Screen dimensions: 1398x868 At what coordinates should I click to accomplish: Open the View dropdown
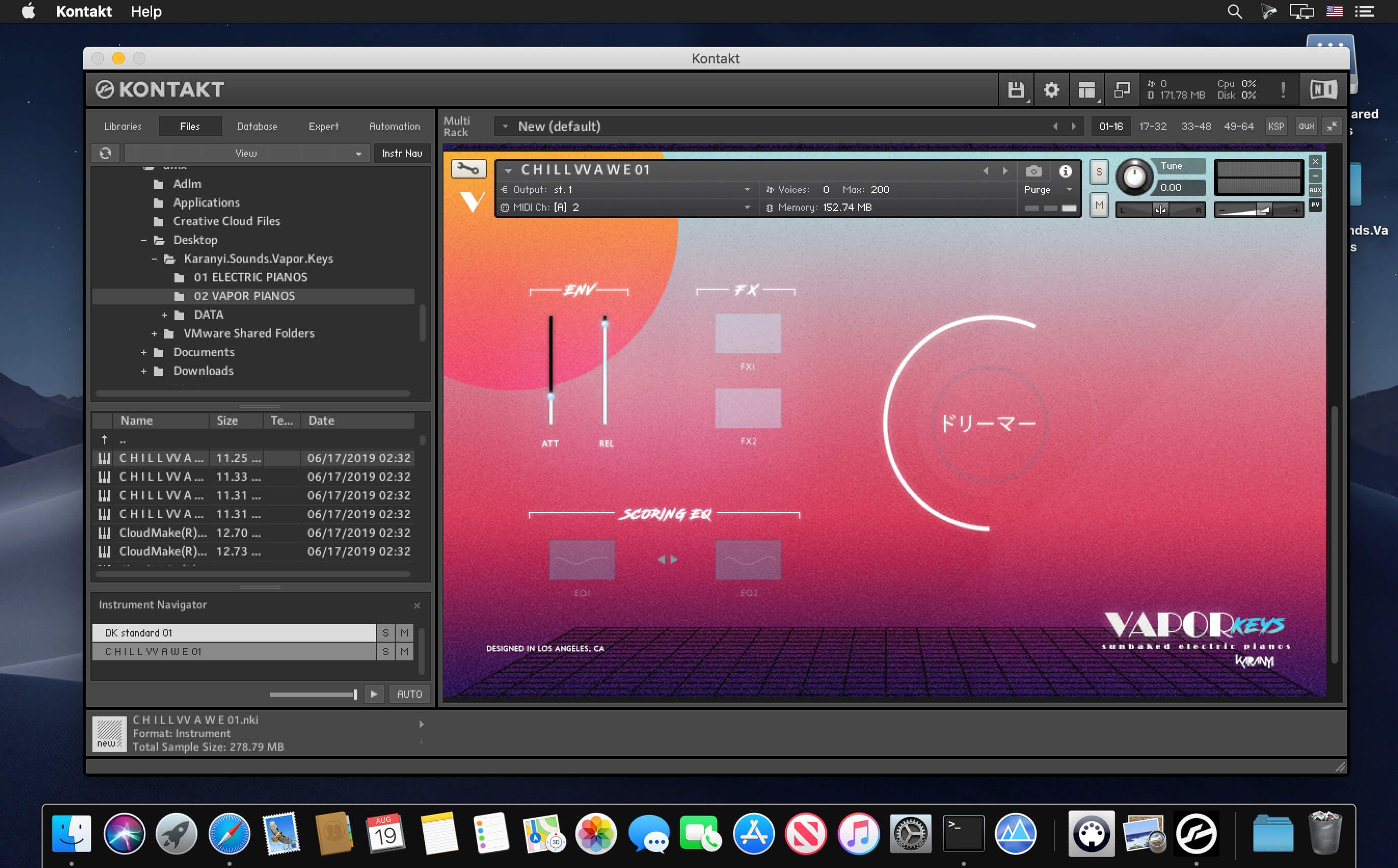(x=246, y=153)
